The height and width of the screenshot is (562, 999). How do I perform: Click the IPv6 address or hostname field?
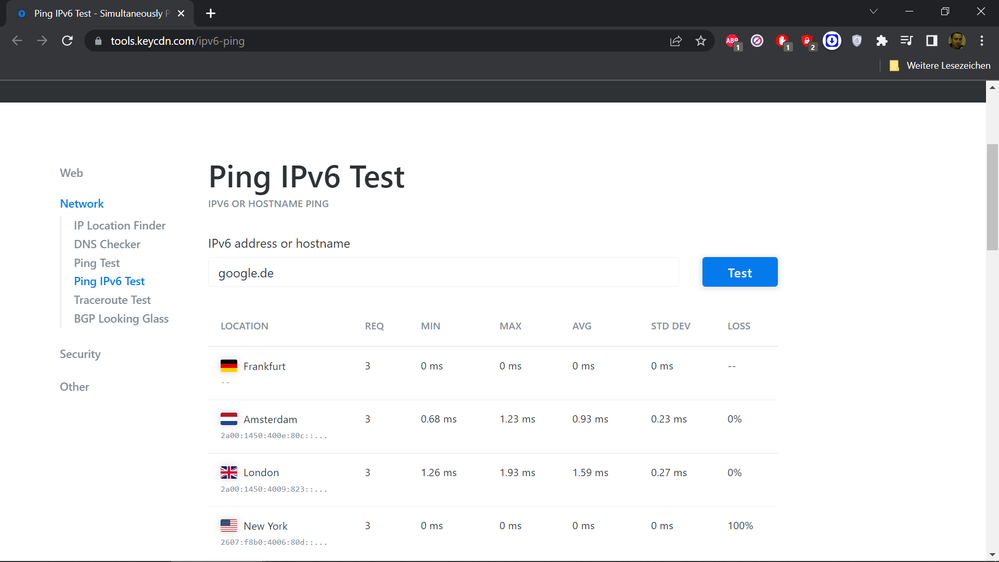click(443, 273)
